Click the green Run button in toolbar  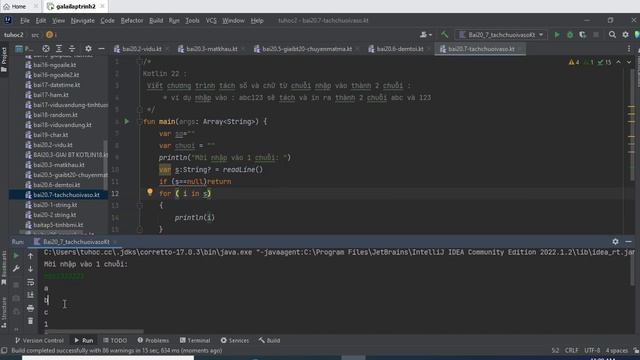coord(557,35)
